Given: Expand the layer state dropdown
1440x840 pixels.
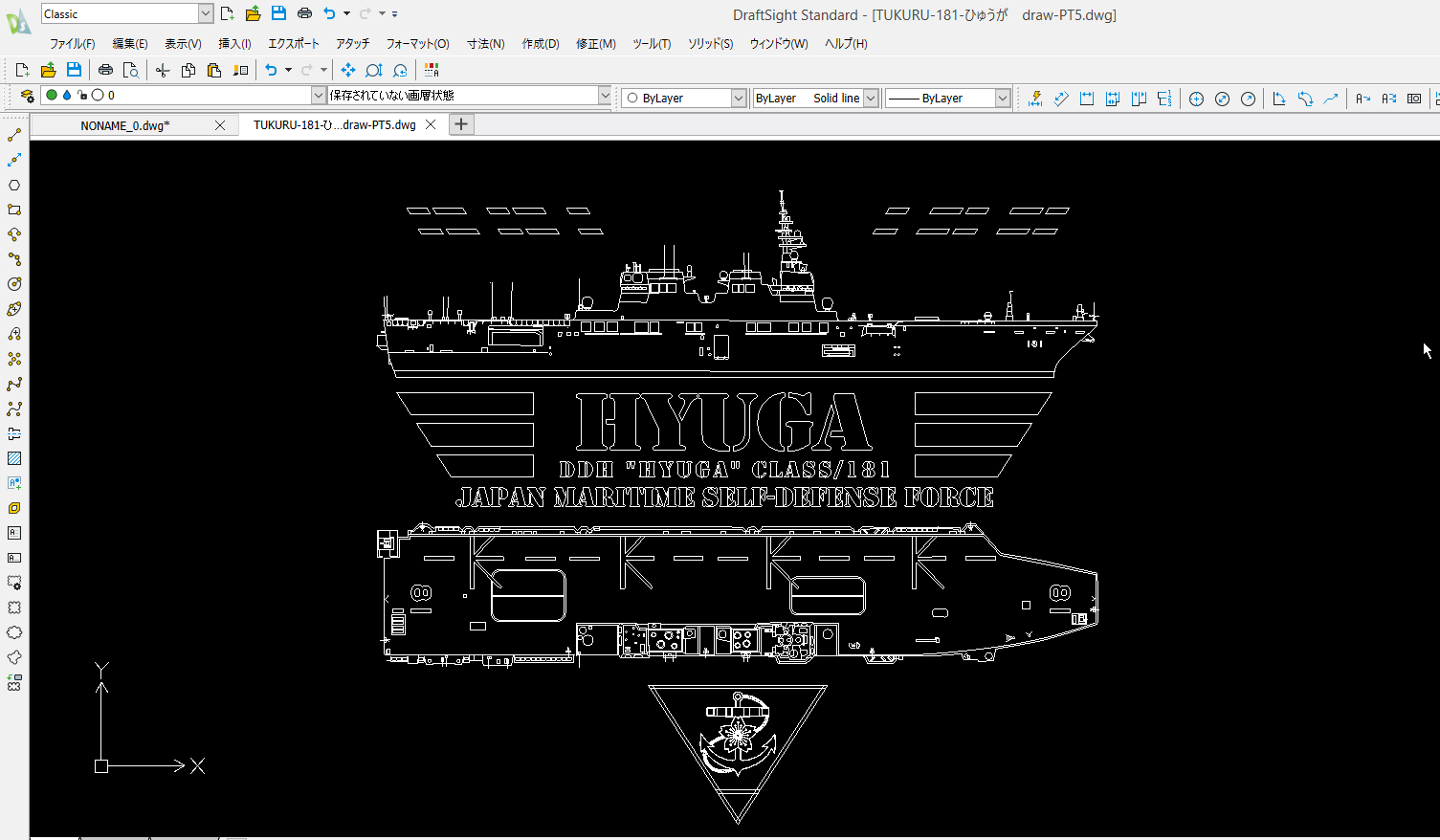Looking at the screenshot, I should tap(605, 95).
